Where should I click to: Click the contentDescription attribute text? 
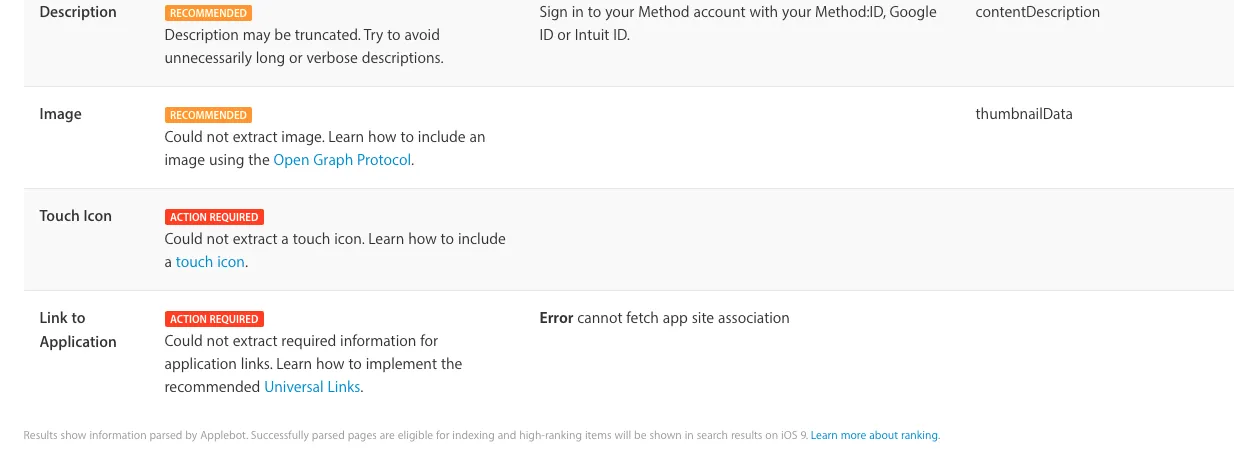point(1037,13)
